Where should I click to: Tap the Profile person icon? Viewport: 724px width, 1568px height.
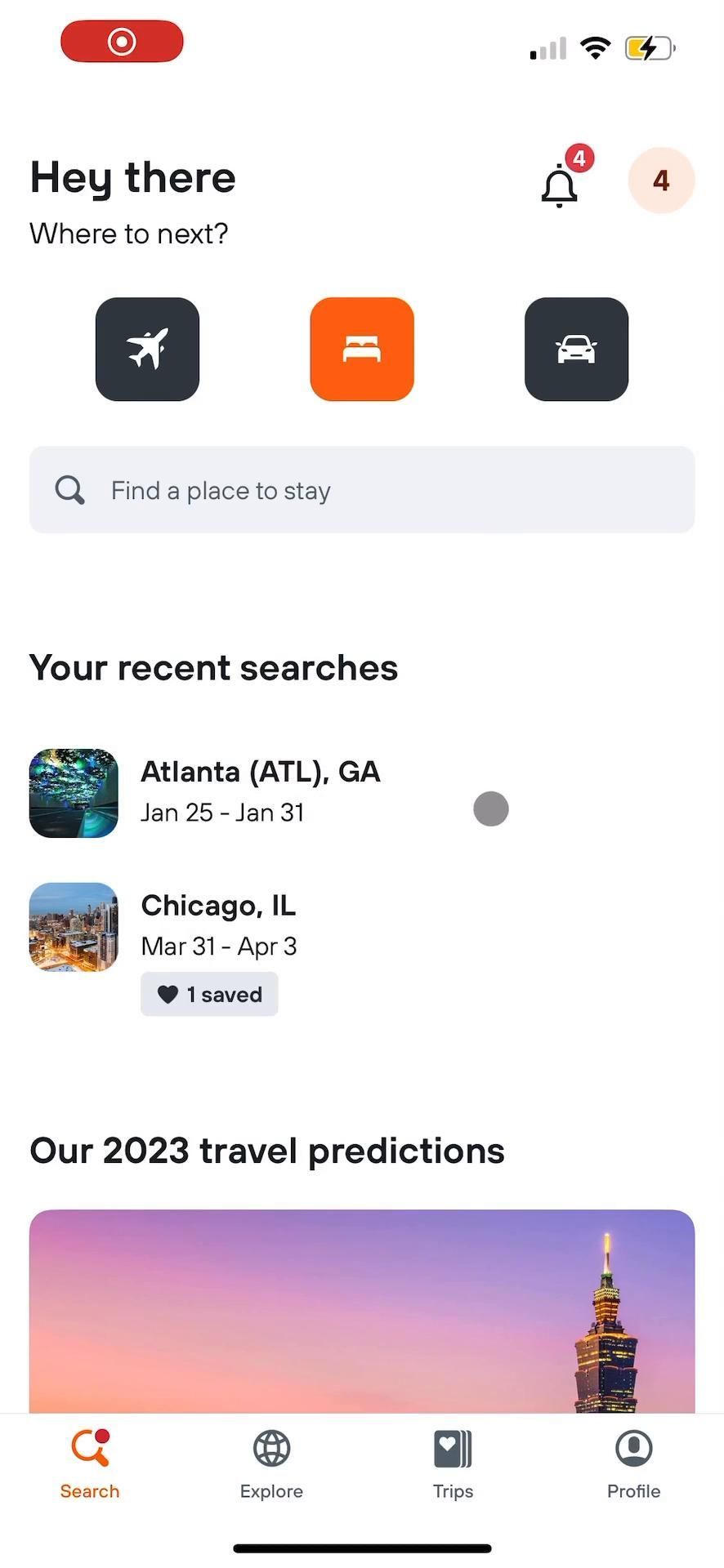pyautogui.click(x=633, y=1449)
